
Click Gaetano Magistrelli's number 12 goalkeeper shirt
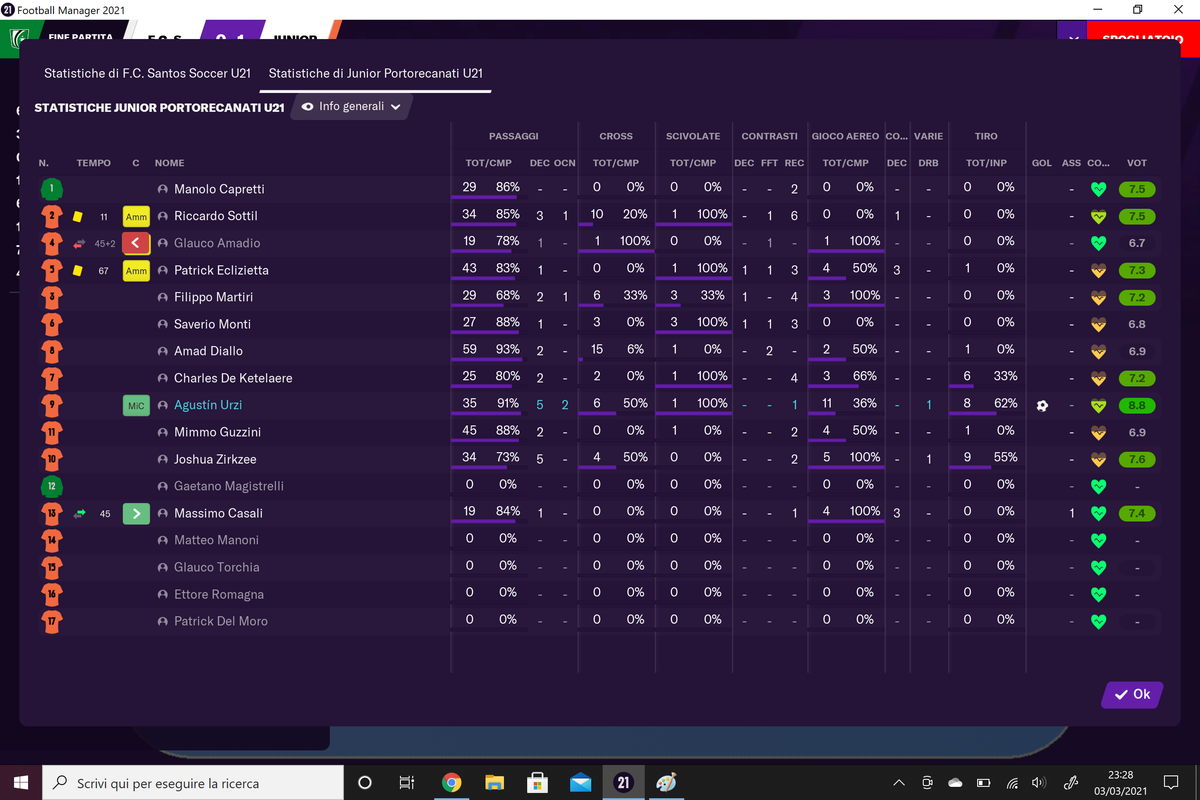tap(52, 486)
